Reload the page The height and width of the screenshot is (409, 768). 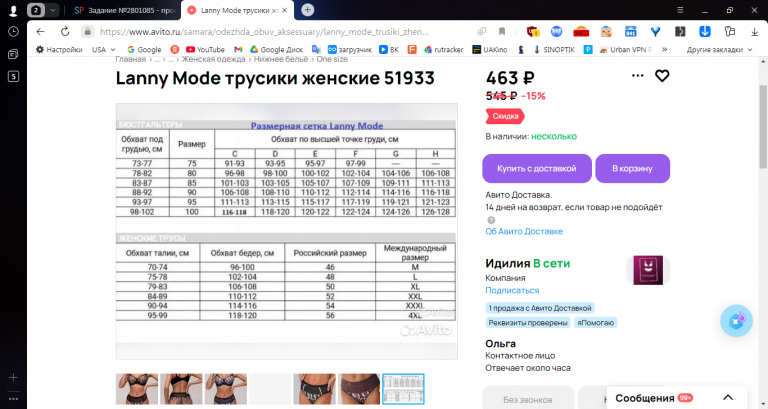click(x=65, y=32)
